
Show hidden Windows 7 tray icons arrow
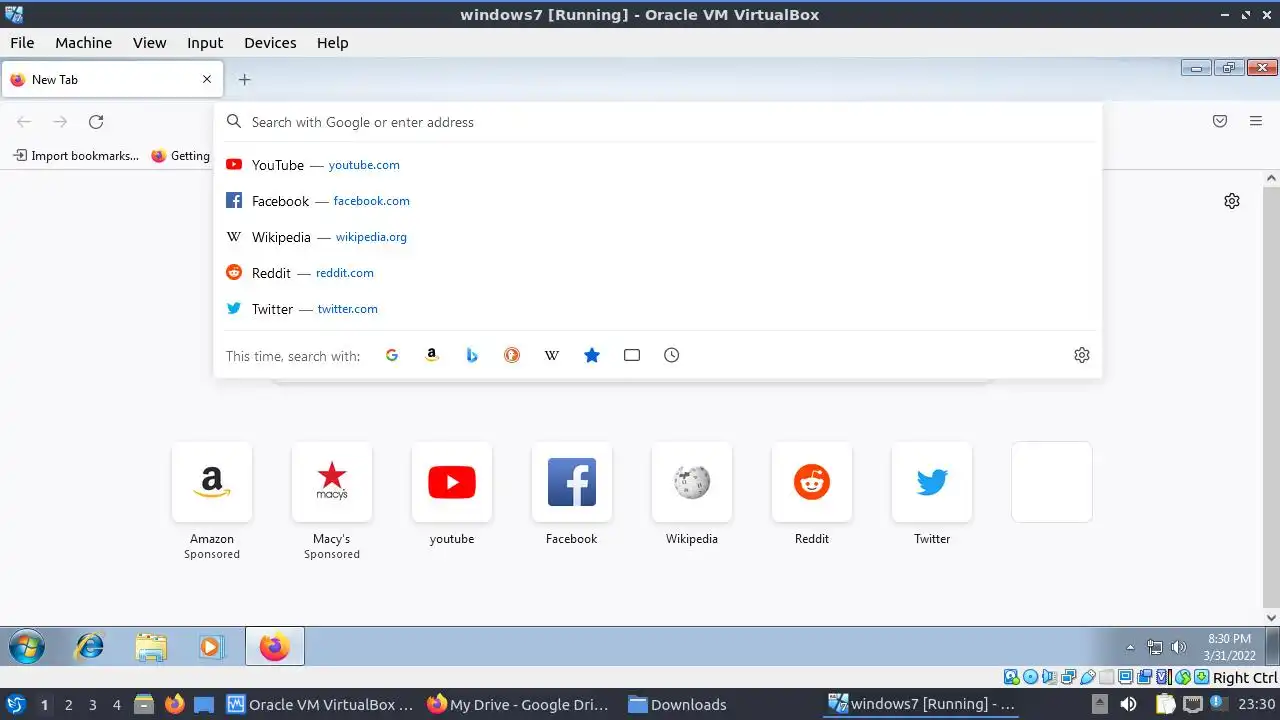pos(1130,647)
